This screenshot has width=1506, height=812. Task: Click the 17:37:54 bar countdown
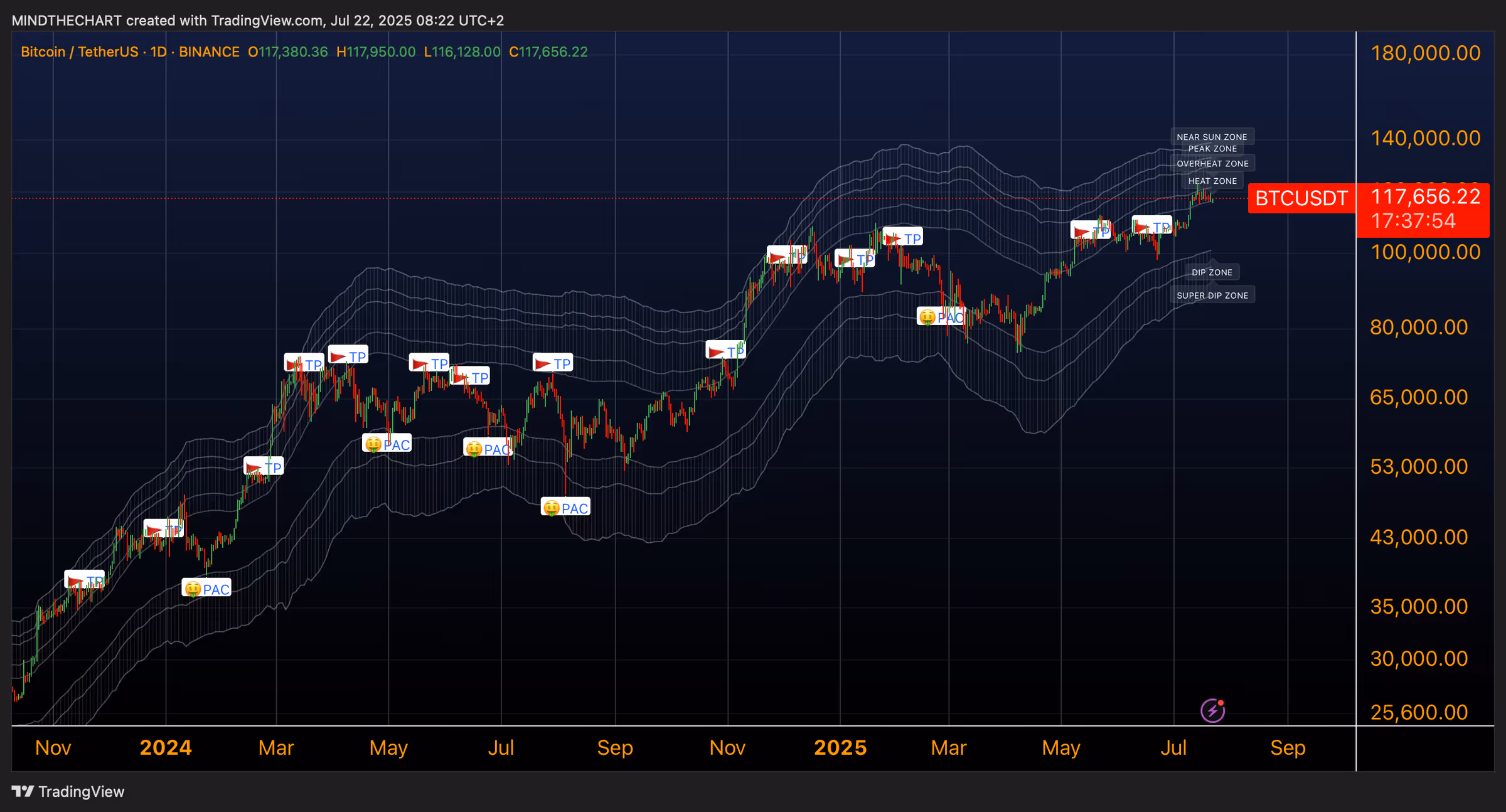(x=1413, y=221)
